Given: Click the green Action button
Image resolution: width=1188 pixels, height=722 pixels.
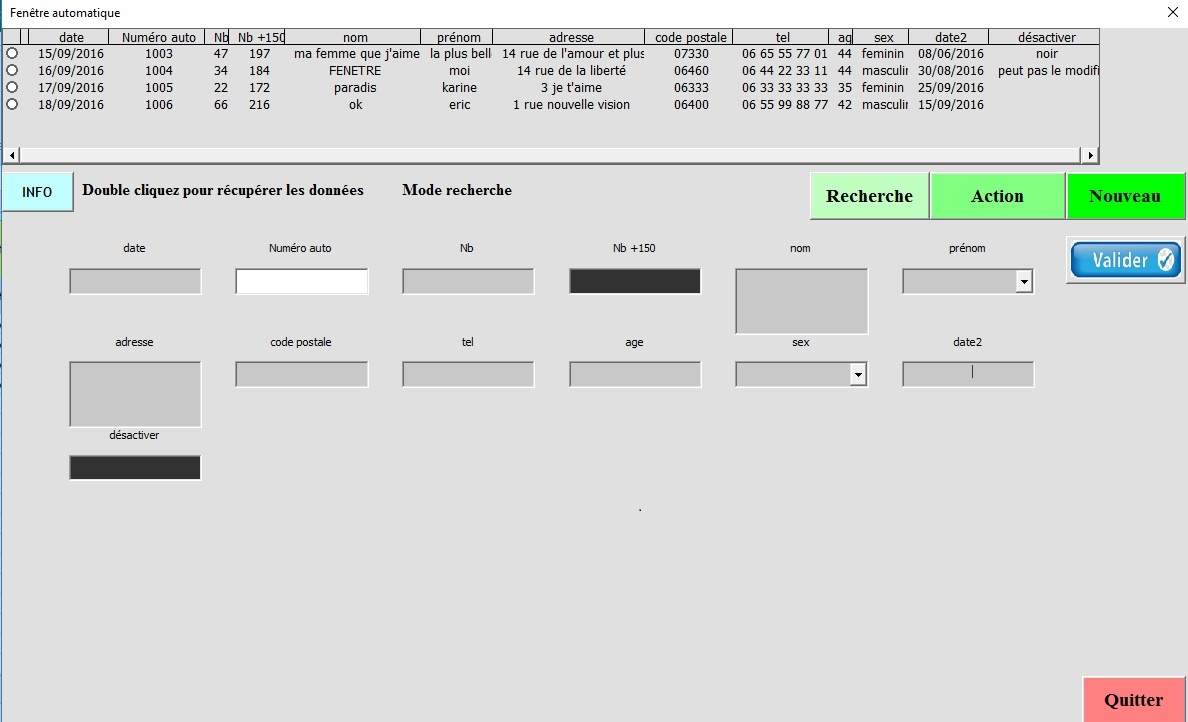Looking at the screenshot, I should pyautogui.click(x=997, y=196).
